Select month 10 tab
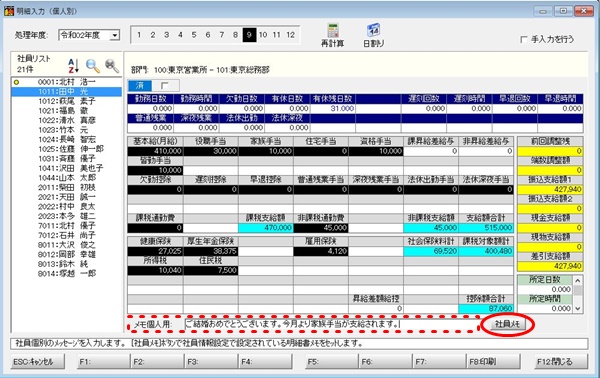This screenshot has width=600, height=378. 263,35
